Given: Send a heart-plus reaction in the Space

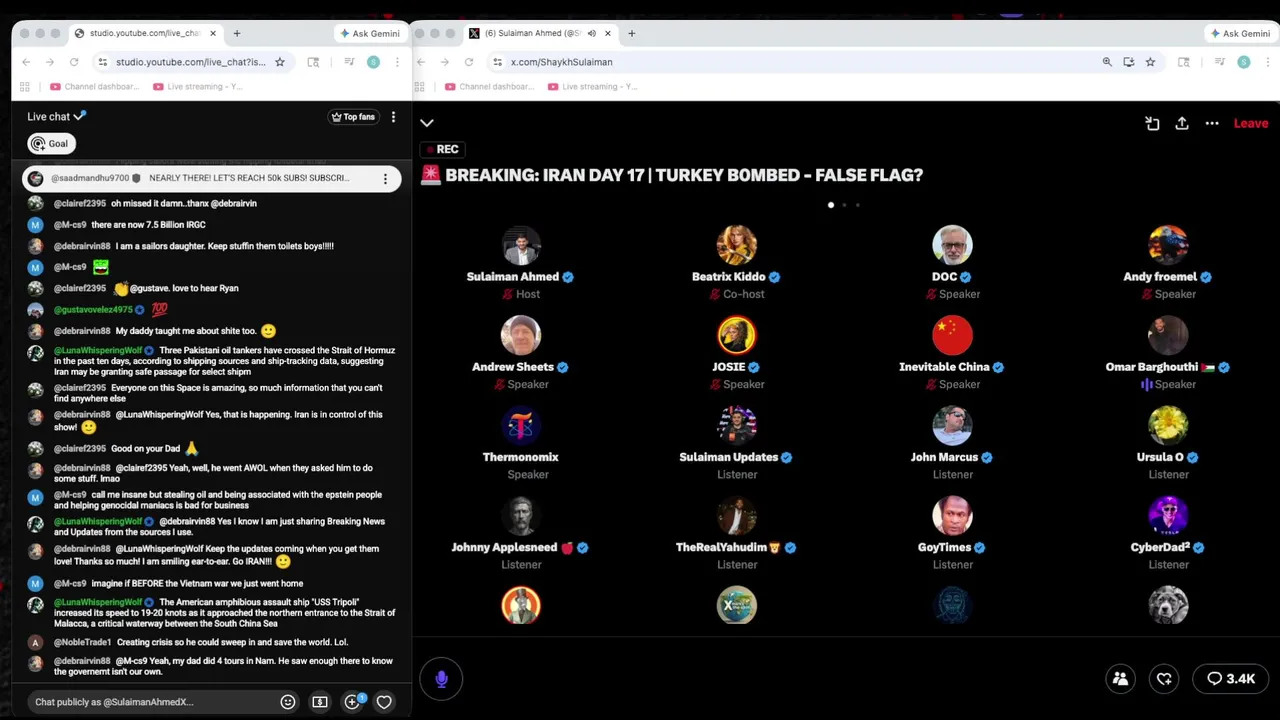Looking at the screenshot, I should click(x=1164, y=679).
